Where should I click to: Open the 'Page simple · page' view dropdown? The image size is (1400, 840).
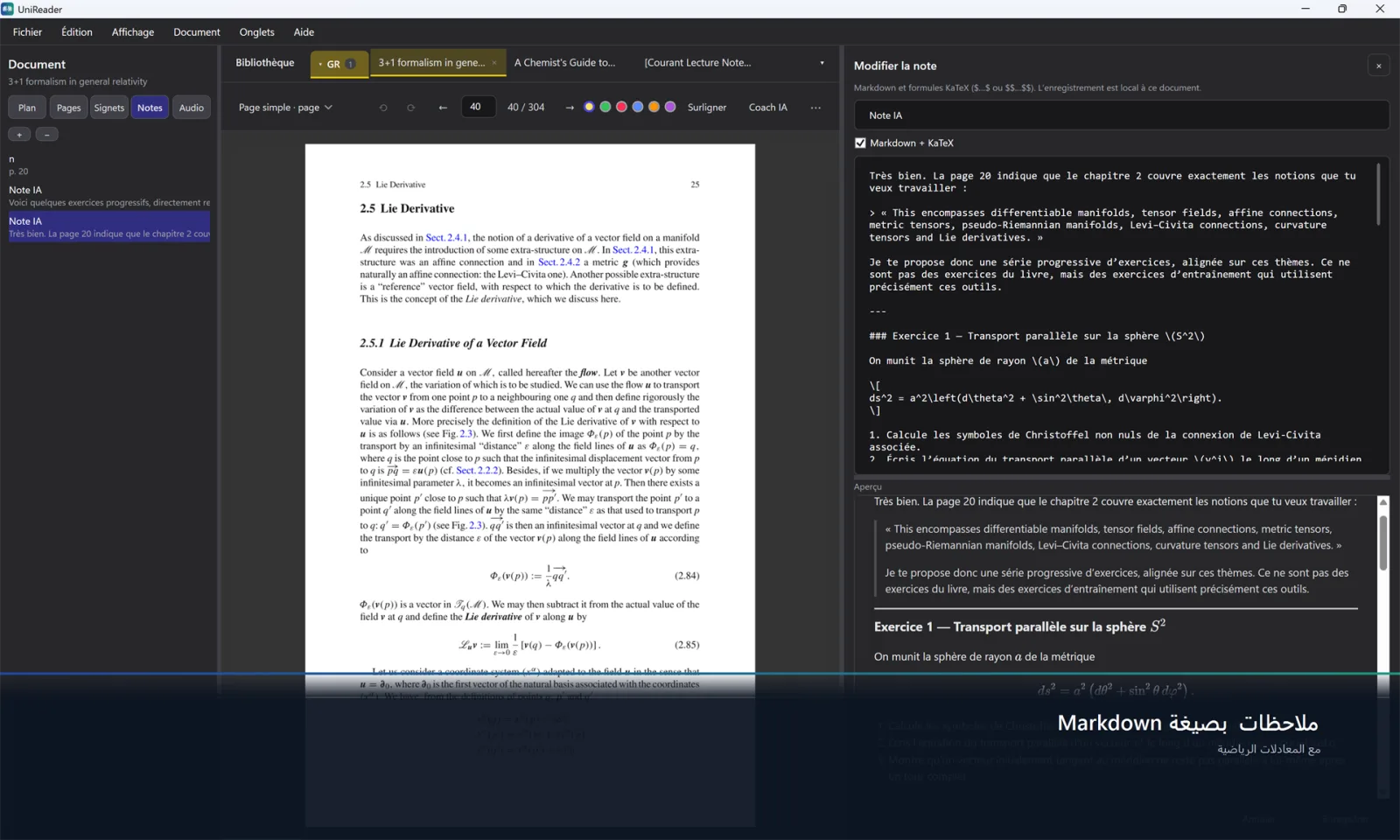point(285,108)
